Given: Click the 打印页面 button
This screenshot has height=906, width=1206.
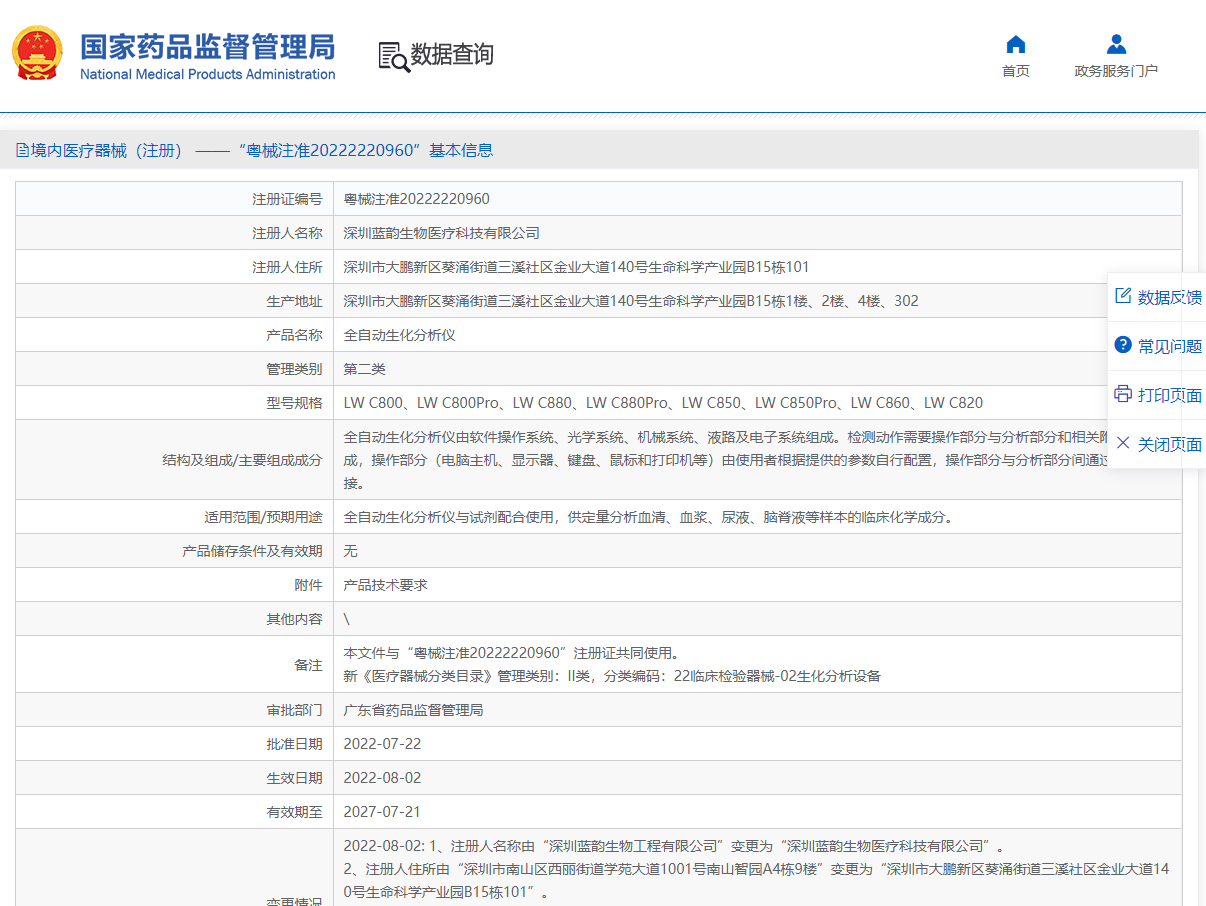Looking at the screenshot, I should pos(1157,395).
